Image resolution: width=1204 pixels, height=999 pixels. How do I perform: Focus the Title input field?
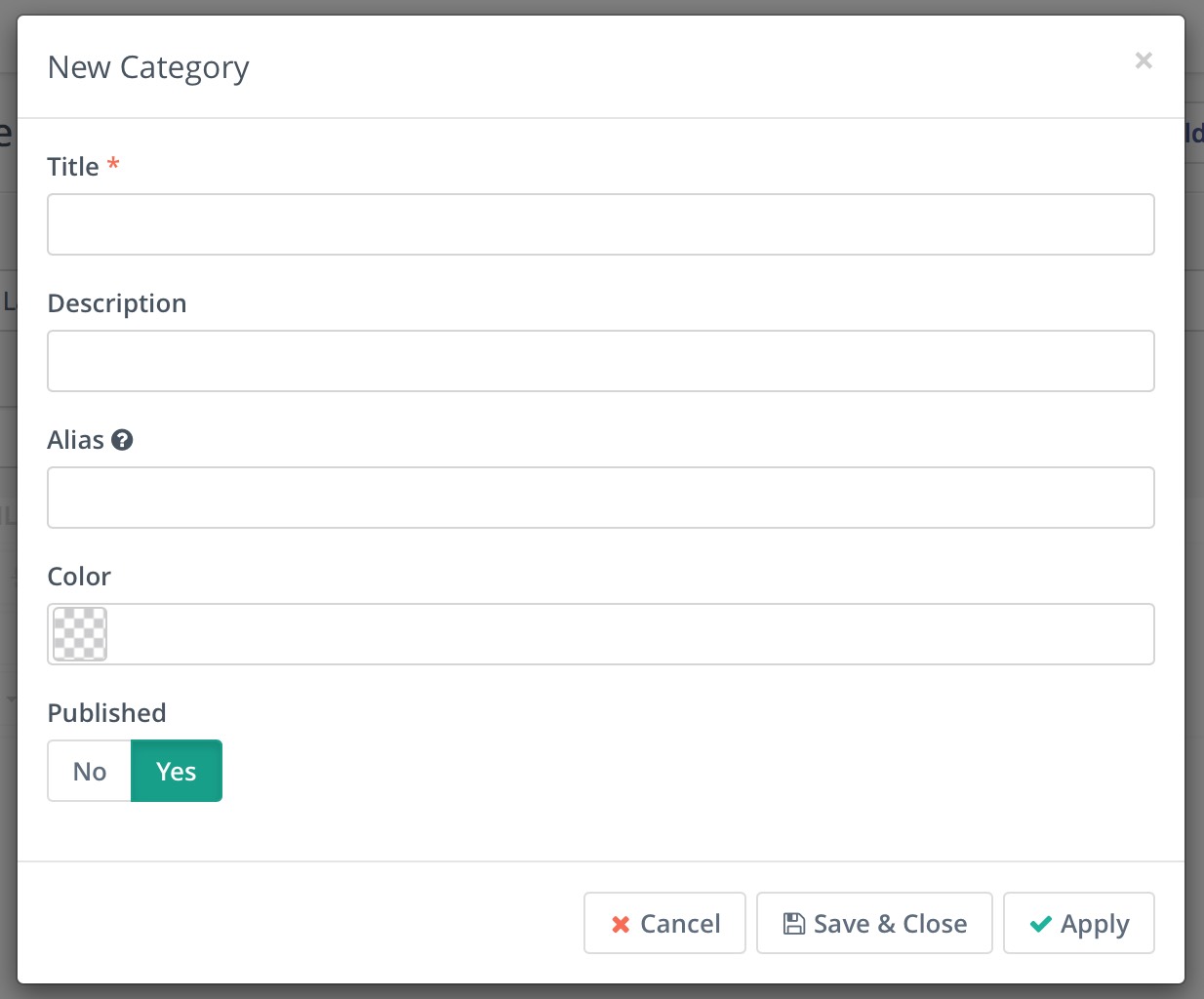coord(601,224)
